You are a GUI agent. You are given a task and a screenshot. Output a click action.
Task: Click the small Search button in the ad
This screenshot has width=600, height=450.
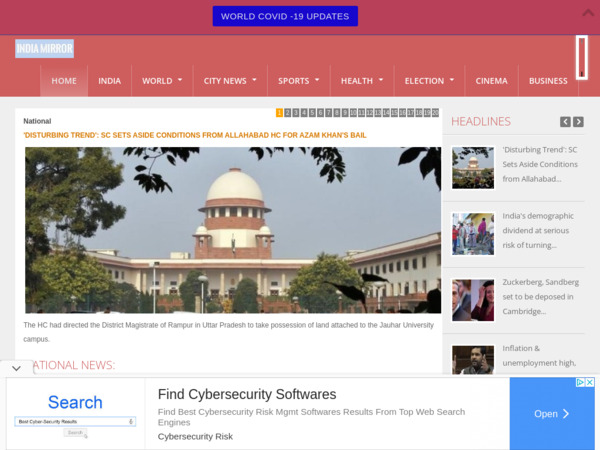click(x=75, y=433)
